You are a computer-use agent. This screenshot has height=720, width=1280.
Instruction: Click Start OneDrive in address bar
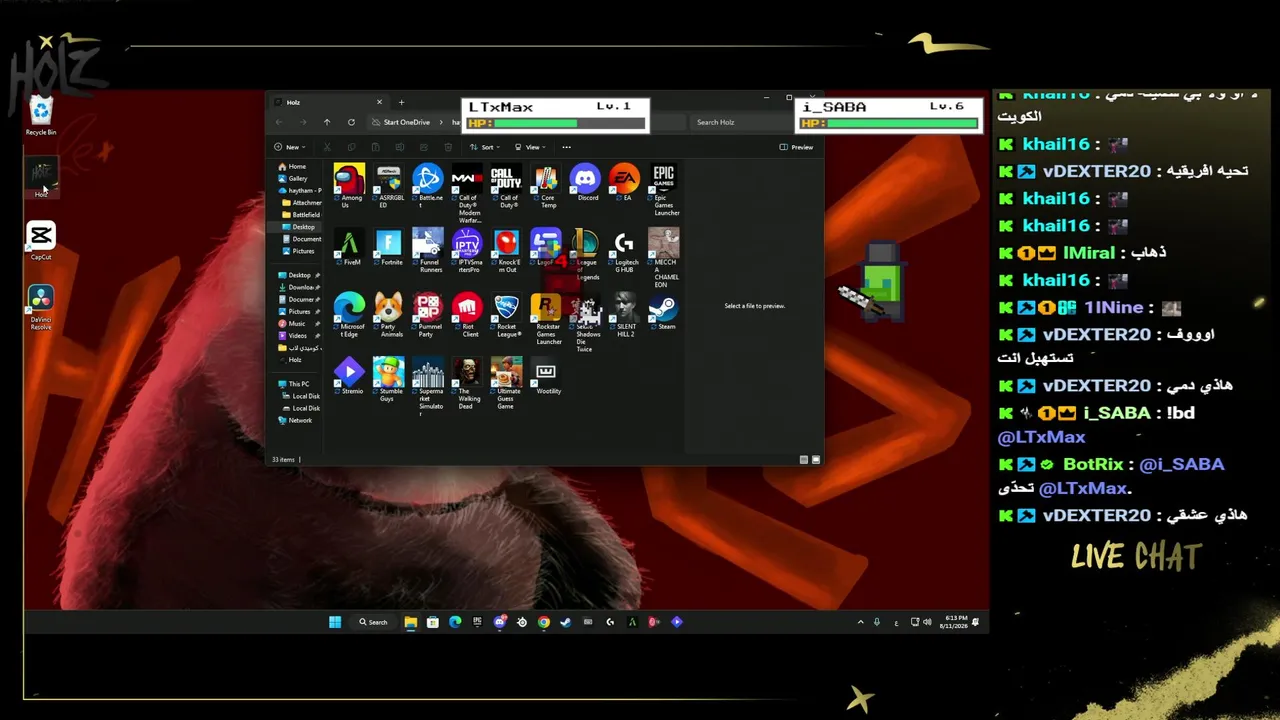(x=406, y=122)
